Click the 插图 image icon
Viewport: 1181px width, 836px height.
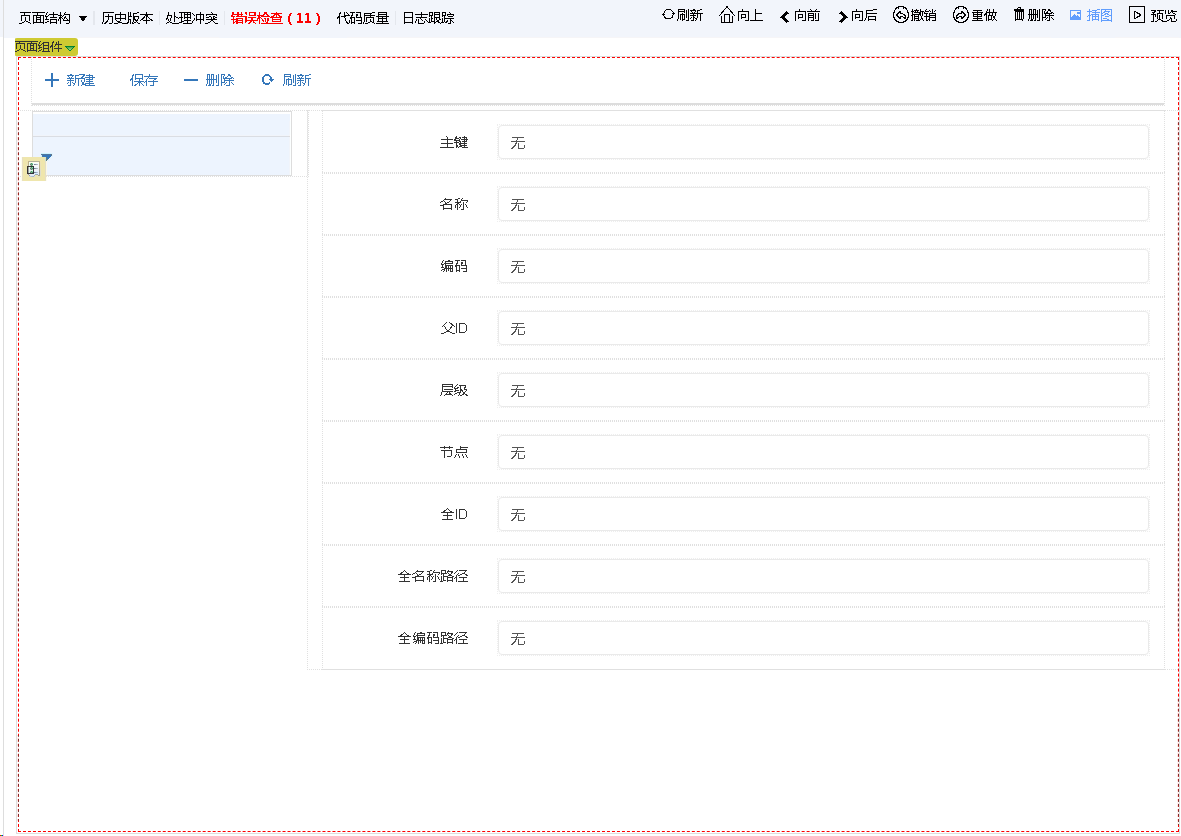click(1076, 15)
